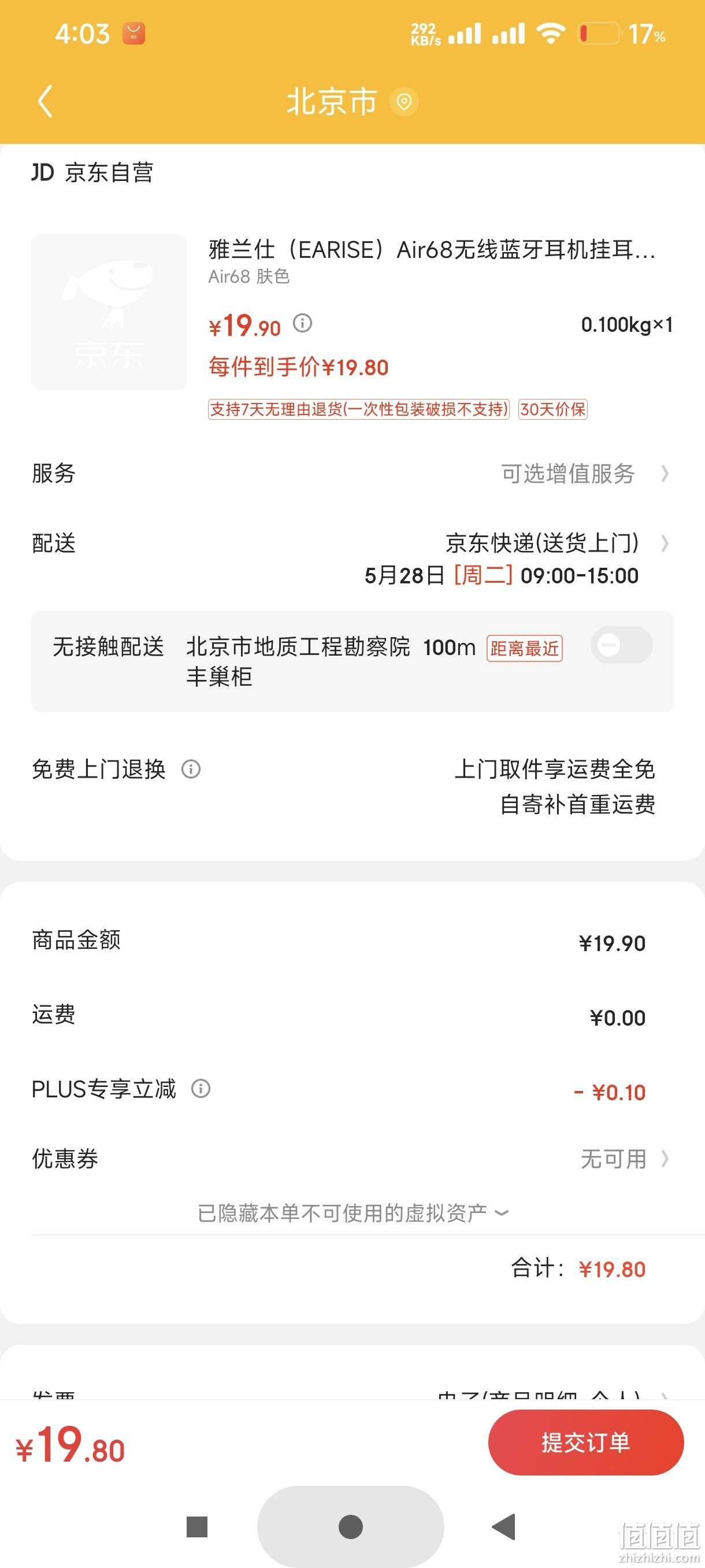
Task: Tap the 距离最近 label on 丰巢柜
Action: click(524, 648)
